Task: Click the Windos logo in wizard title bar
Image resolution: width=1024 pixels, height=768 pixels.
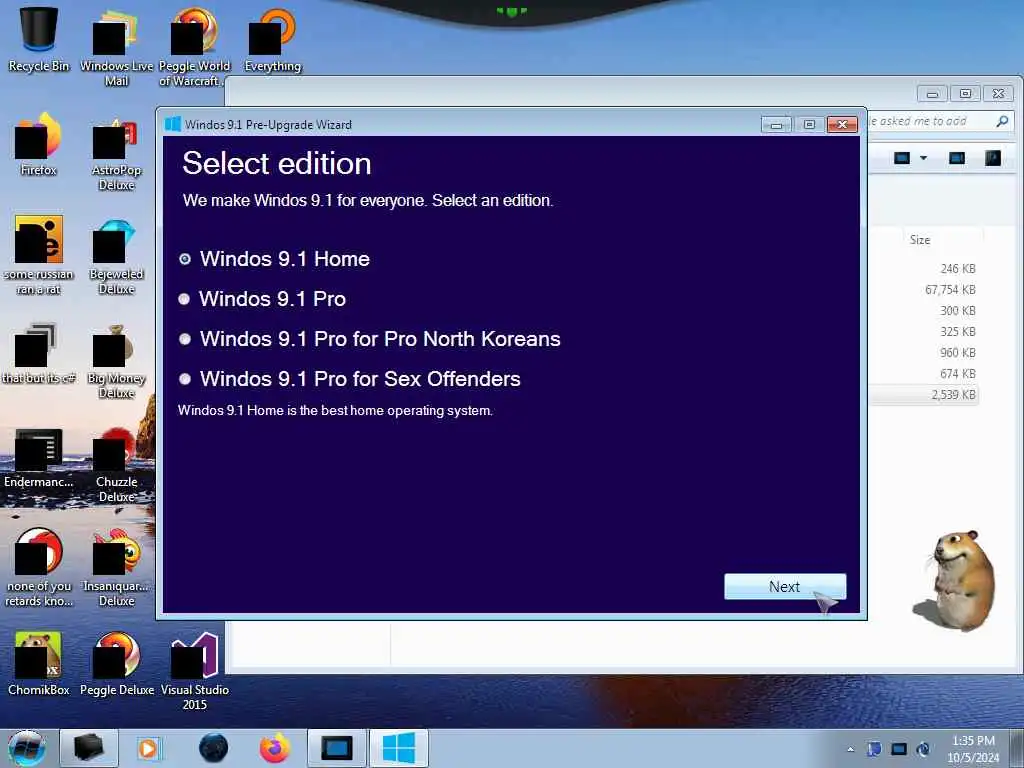Action: (x=172, y=124)
